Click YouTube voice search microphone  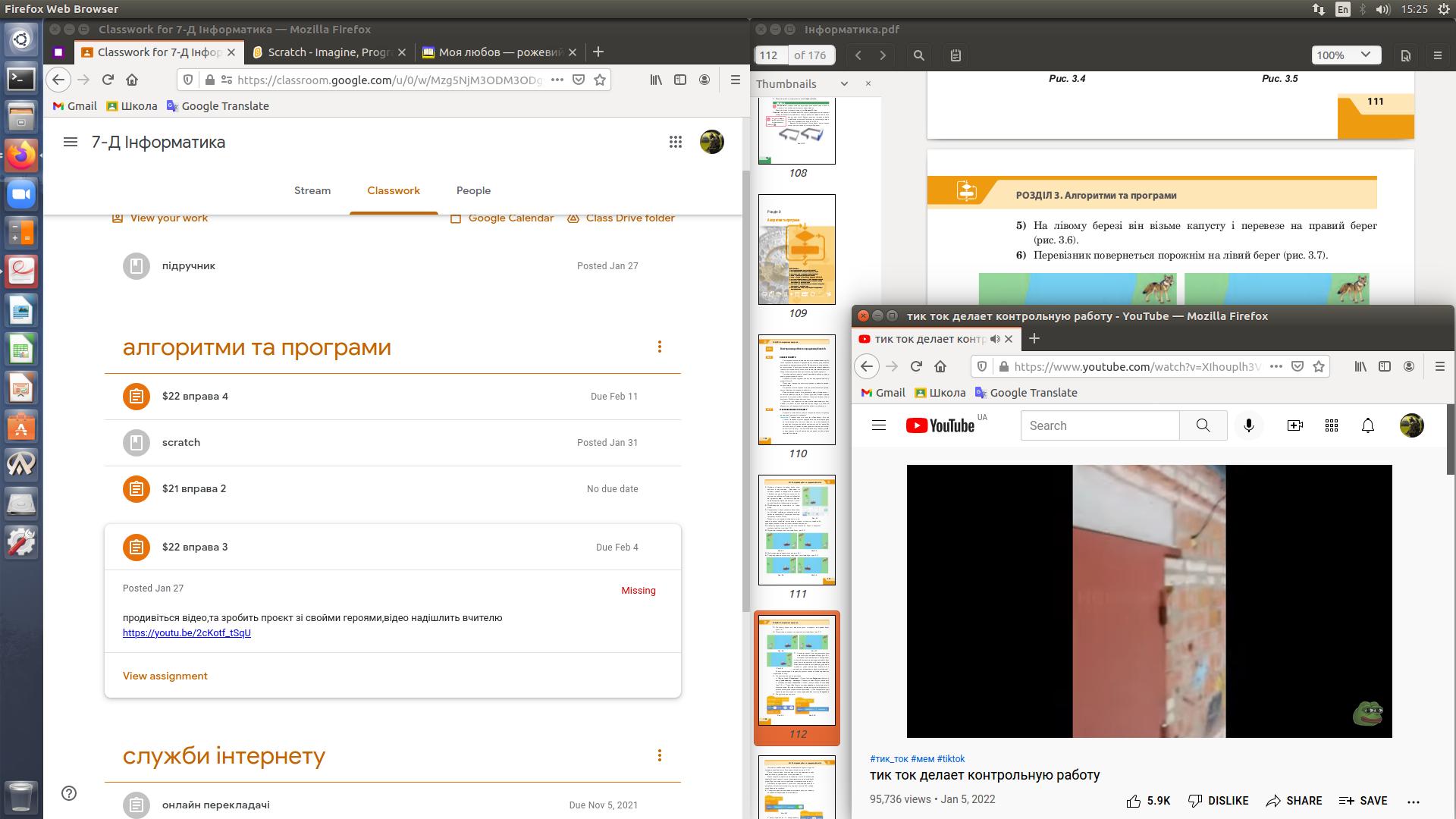(1248, 425)
